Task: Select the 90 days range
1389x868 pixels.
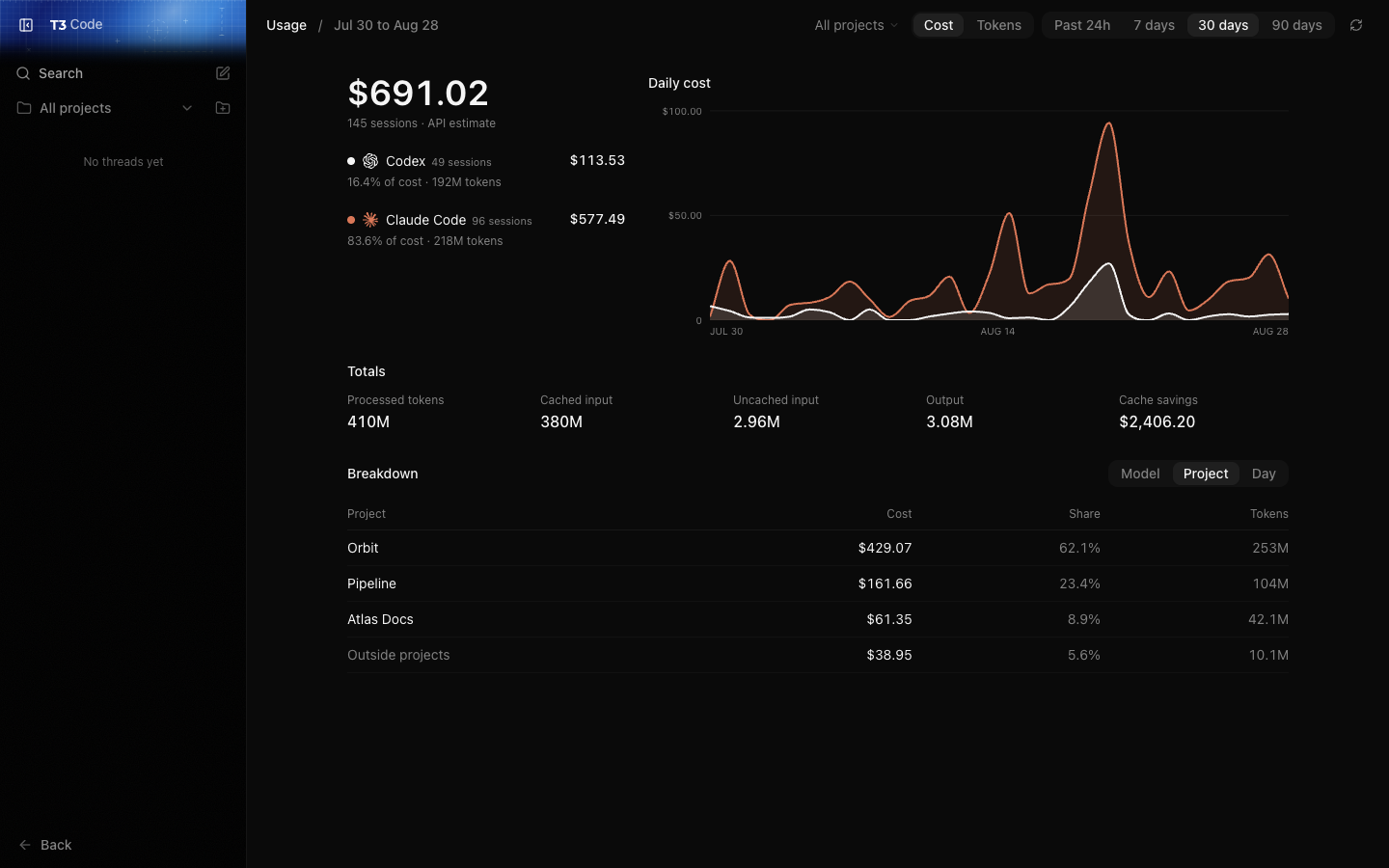Action: coord(1296,25)
